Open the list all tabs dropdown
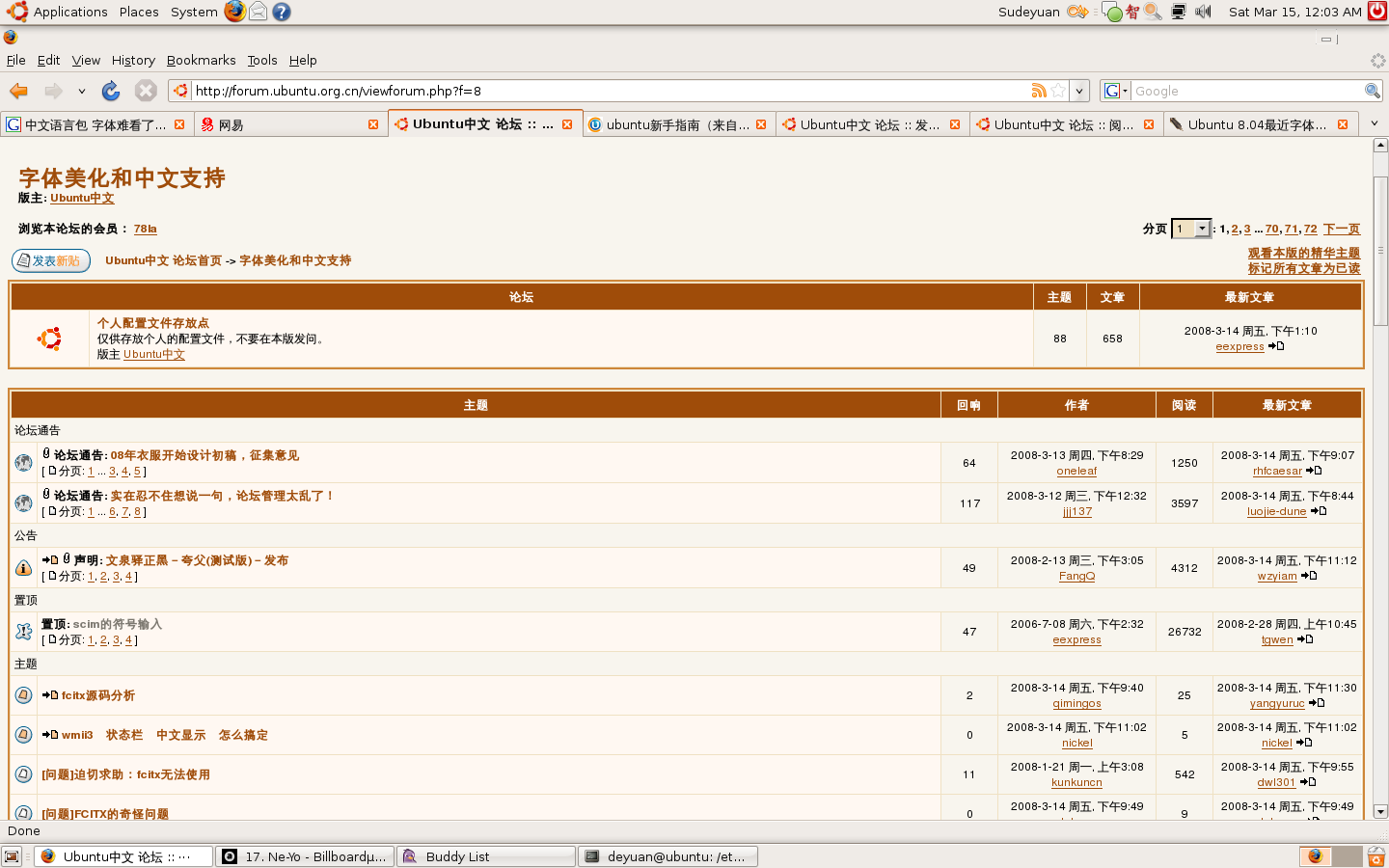The image size is (1389, 868). point(1375,123)
